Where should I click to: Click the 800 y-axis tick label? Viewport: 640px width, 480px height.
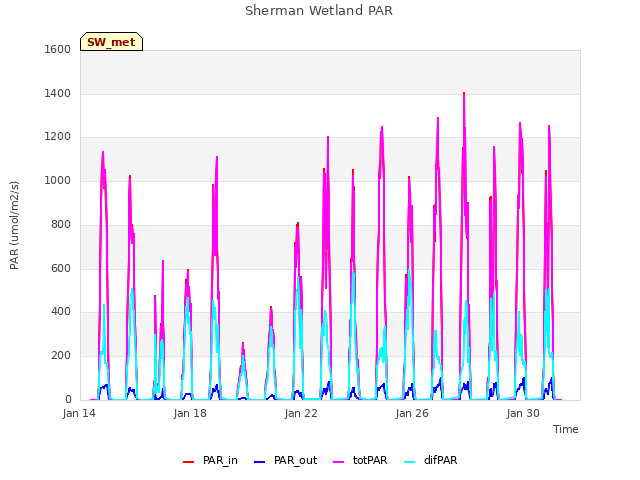(61, 224)
